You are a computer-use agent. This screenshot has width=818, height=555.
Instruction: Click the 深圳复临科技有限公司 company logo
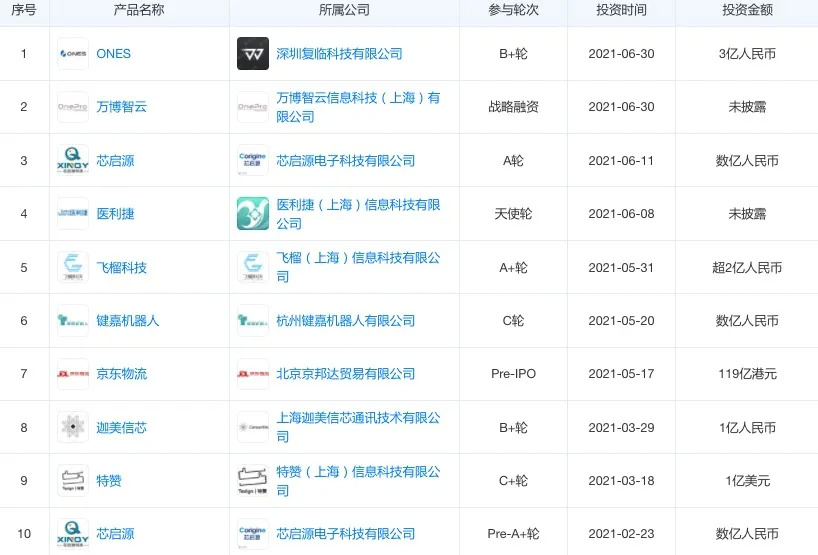(x=253, y=54)
